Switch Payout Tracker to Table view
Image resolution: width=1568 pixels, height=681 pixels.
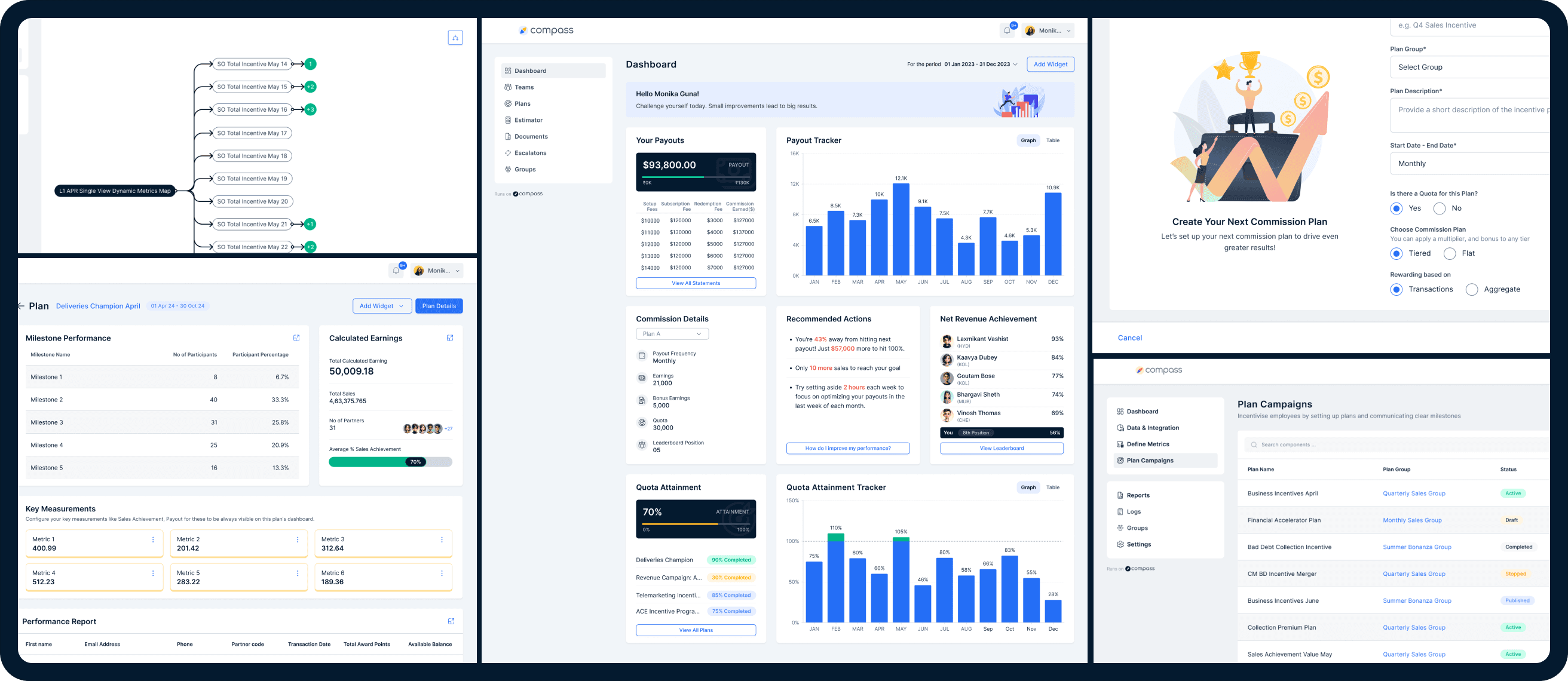pyautogui.click(x=1053, y=140)
